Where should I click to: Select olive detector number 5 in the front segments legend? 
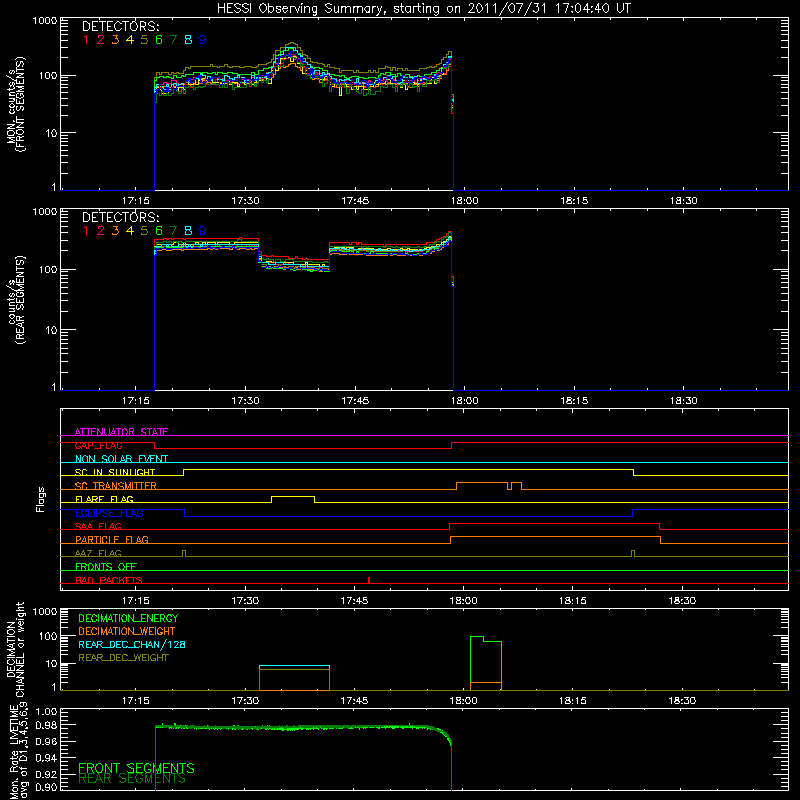[x=144, y=40]
